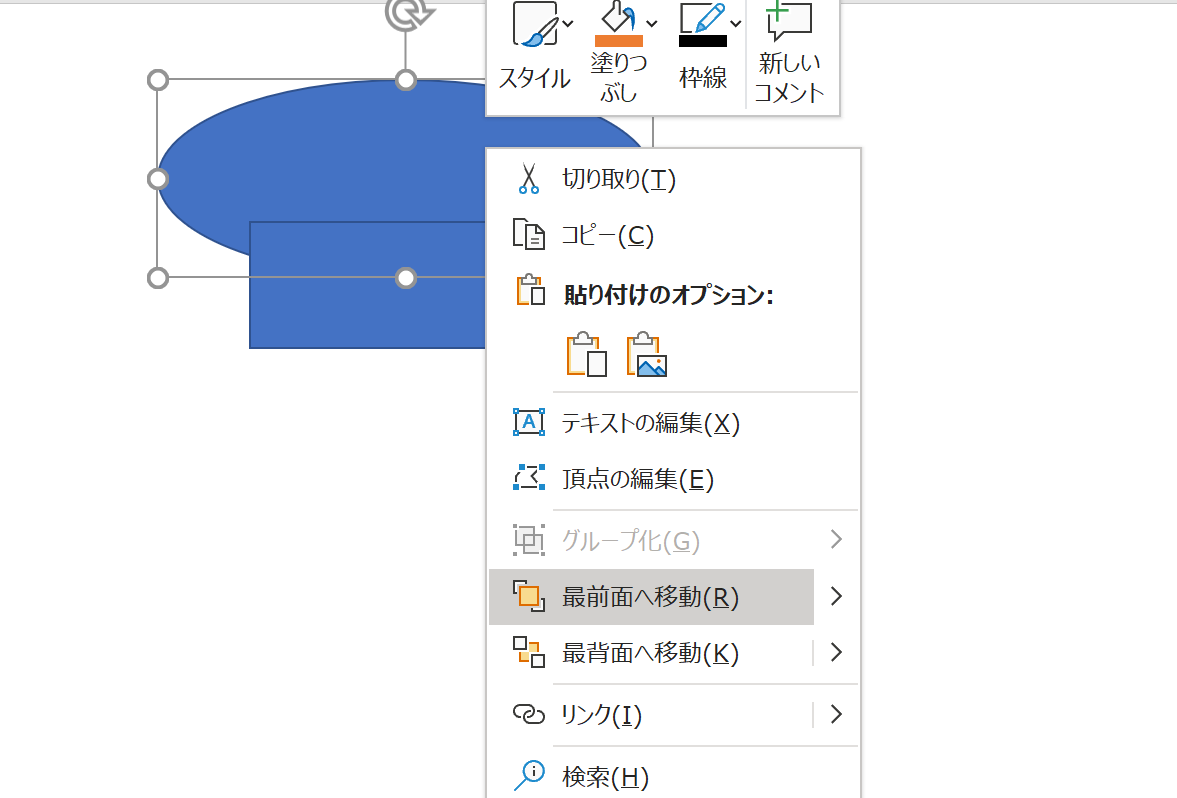Click the scissors cut icon
This screenshot has height=798, width=1177.
coord(528,179)
